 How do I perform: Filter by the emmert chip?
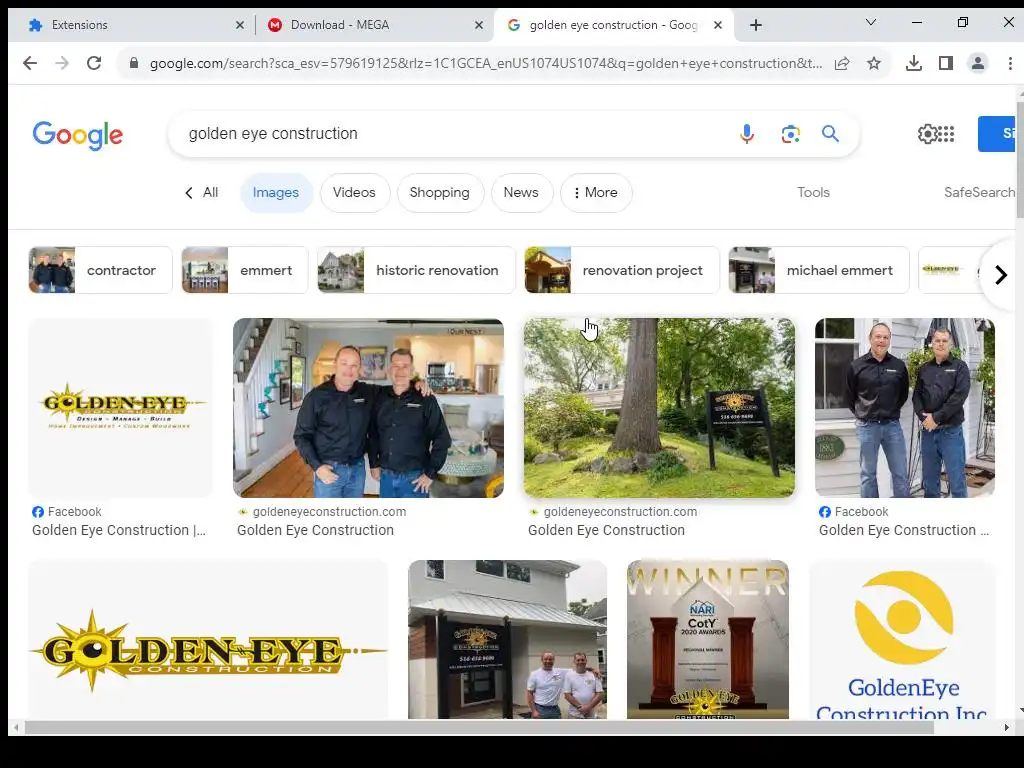coord(245,270)
